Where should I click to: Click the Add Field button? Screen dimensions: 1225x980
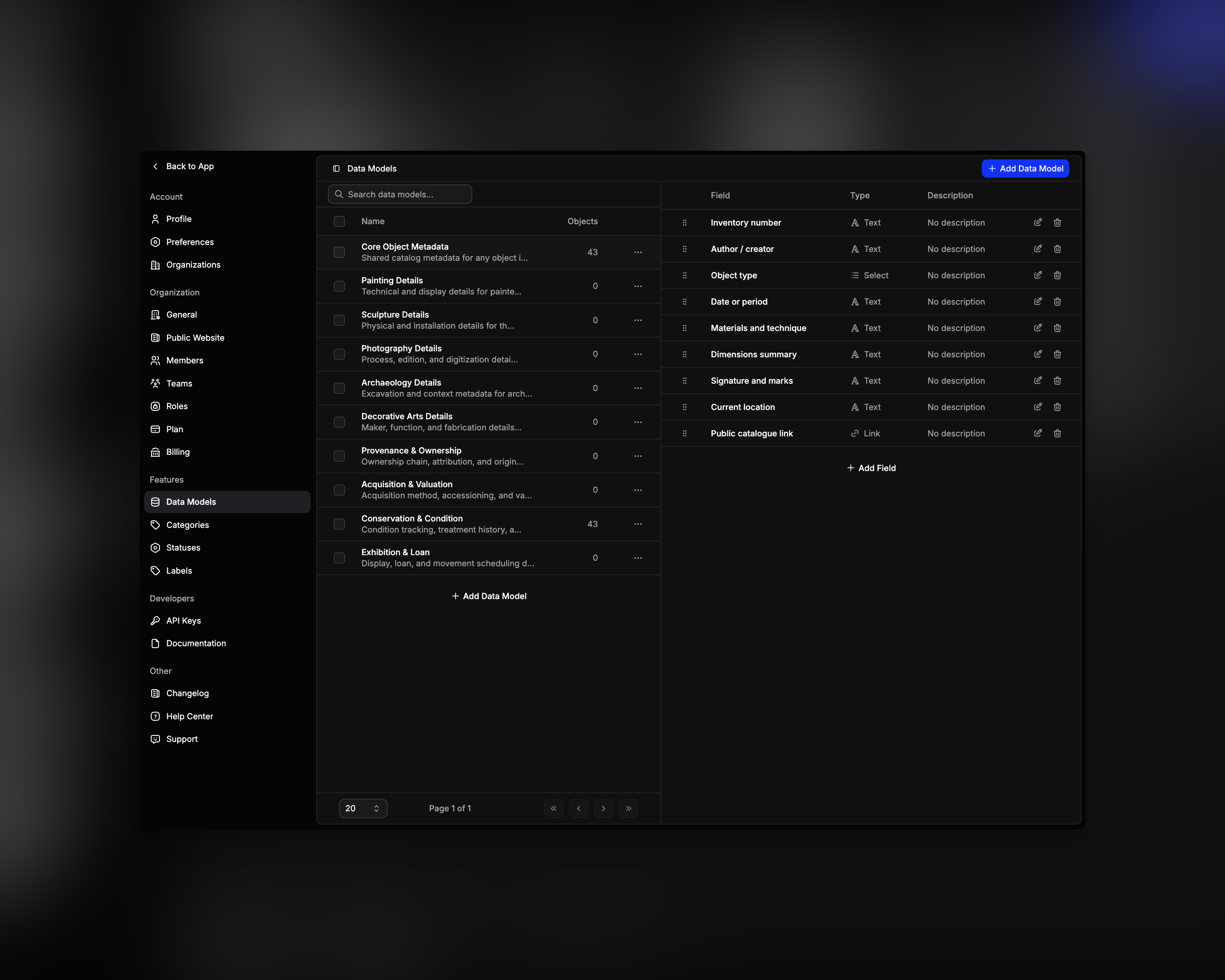click(871, 467)
